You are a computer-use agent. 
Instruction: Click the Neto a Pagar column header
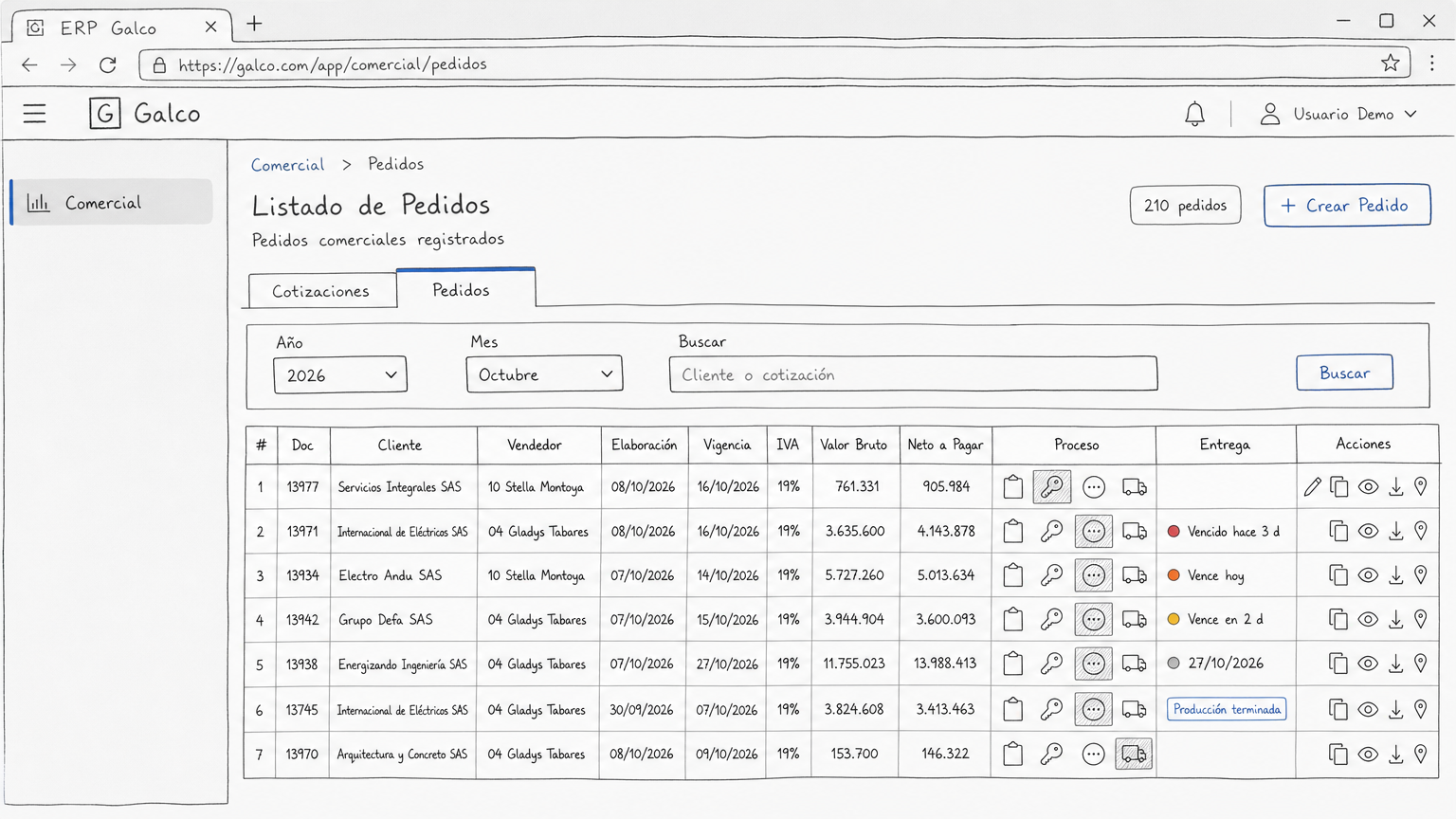point(945,445)
